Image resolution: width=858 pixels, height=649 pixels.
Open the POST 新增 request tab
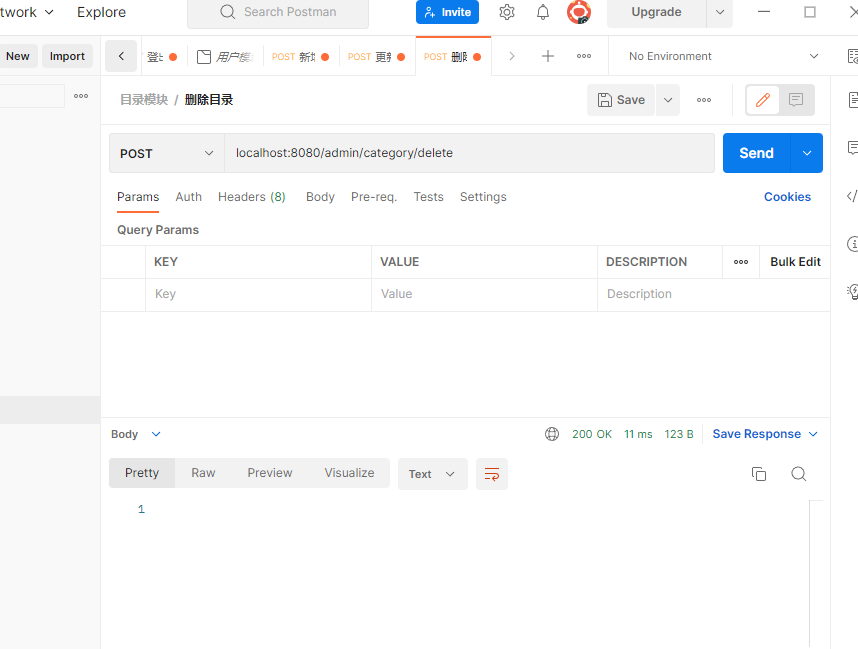pos(300,56)
